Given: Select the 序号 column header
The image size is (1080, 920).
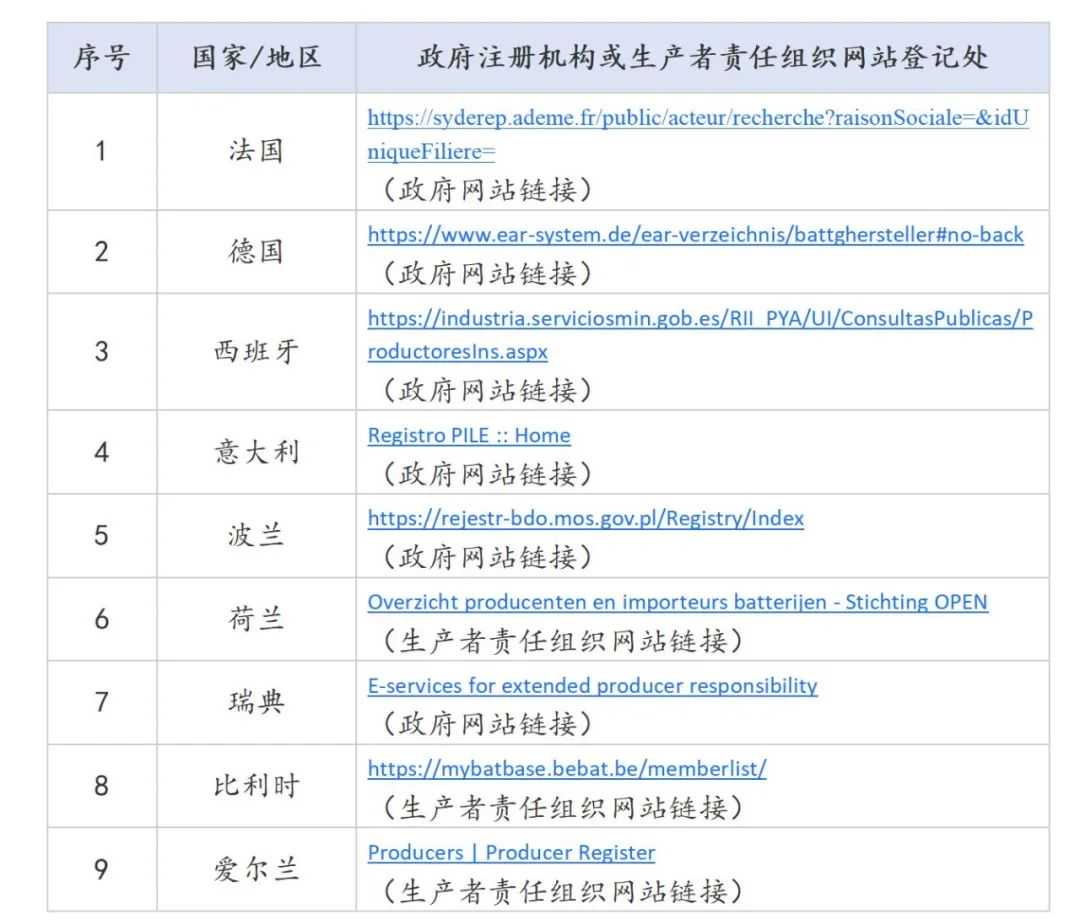Looking at the screenshot, I should 102,58.
